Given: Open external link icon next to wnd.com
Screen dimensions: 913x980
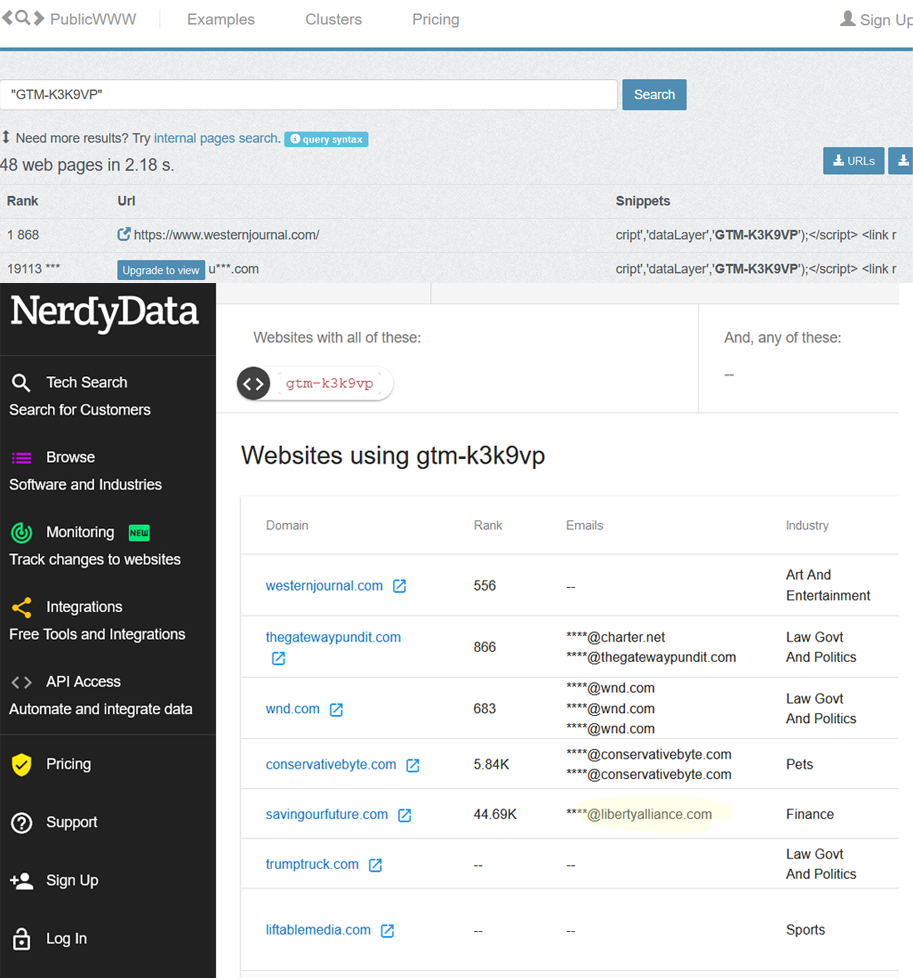Looking at the screenshot, I should click(x=336, y=709).
